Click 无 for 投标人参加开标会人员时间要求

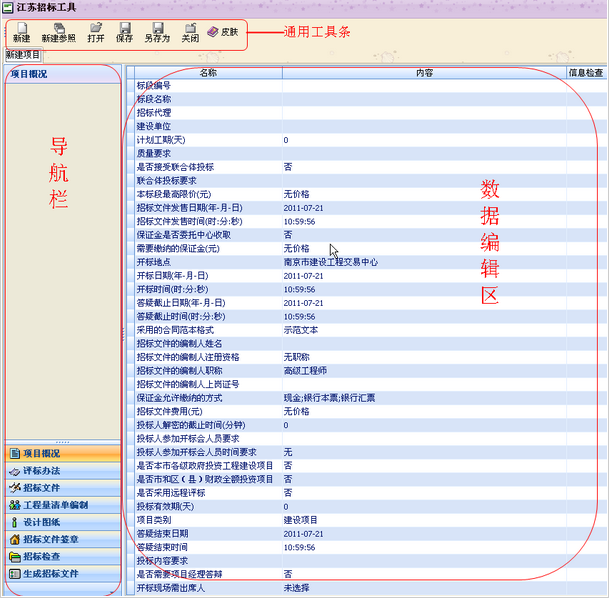tap(288, 453)
